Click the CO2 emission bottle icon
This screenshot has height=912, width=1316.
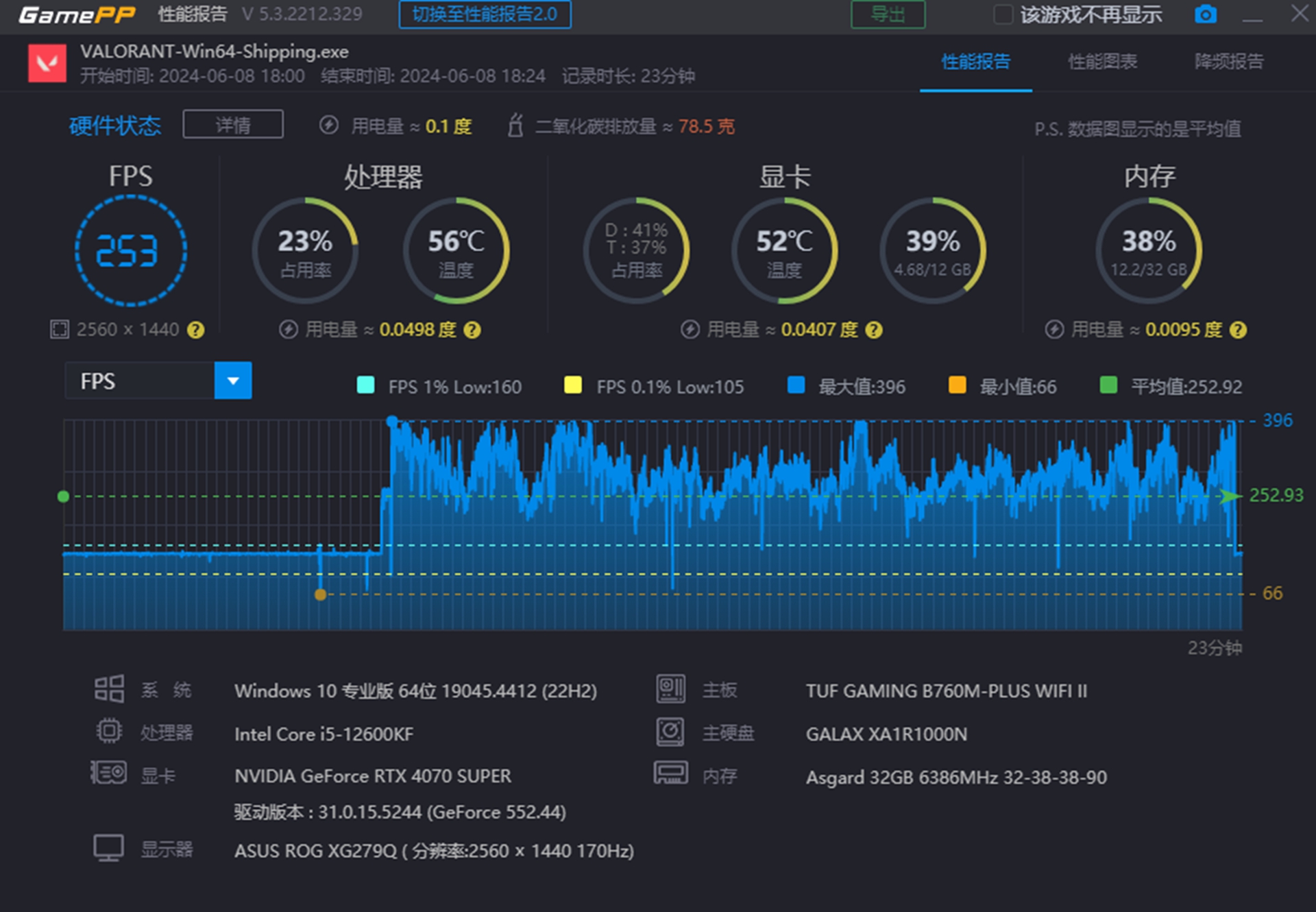[x=515, y=126]
